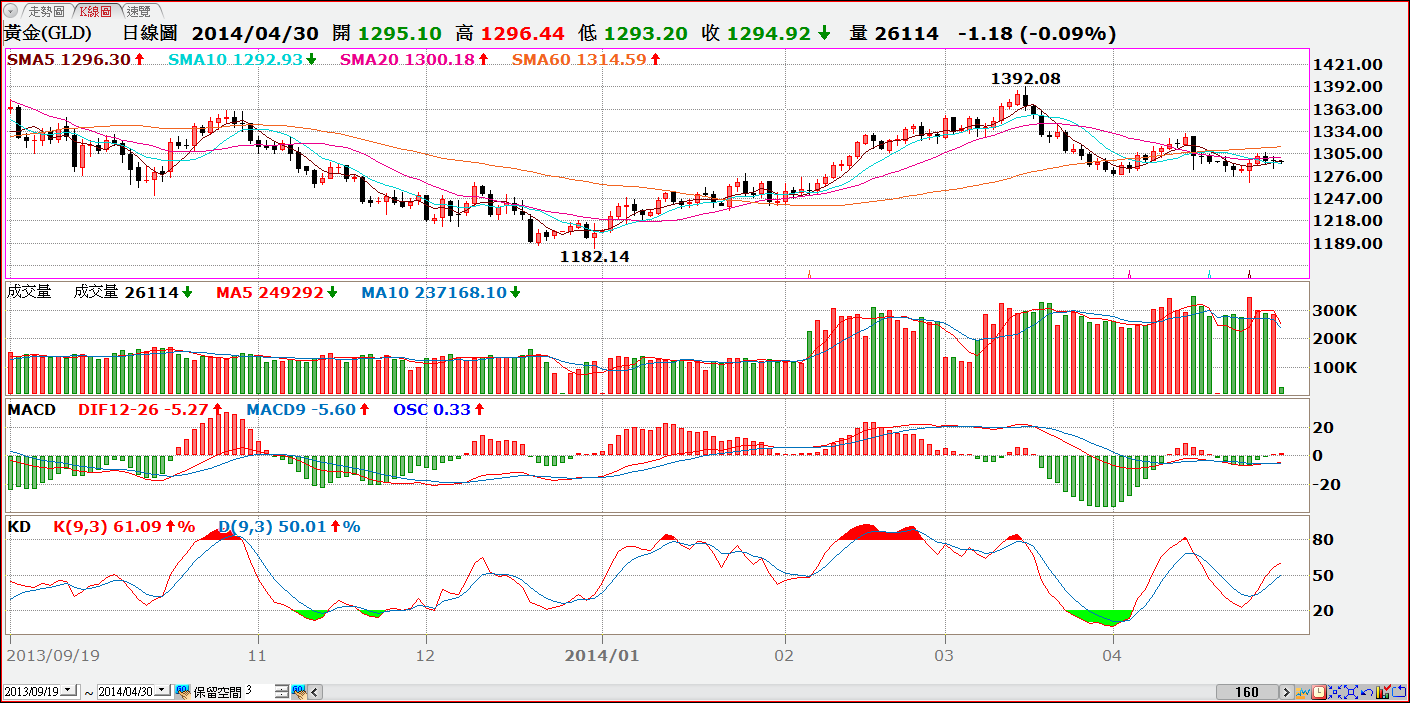
Task: Click the 黃金(GLD) symbol title
Action: (x=48, y=34)
